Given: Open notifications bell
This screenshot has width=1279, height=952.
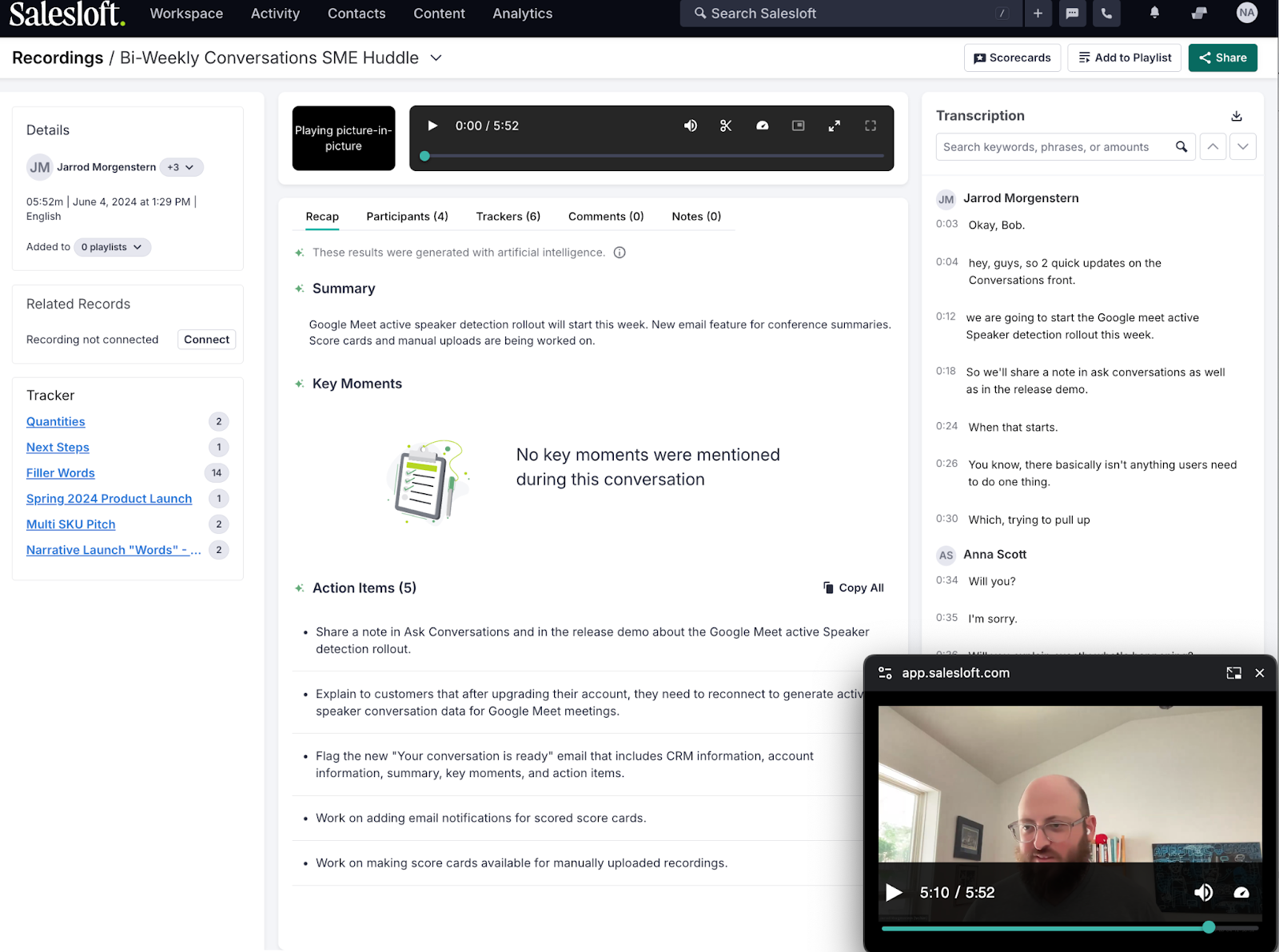Looking at the screenshot, I should pos(1154,13).
